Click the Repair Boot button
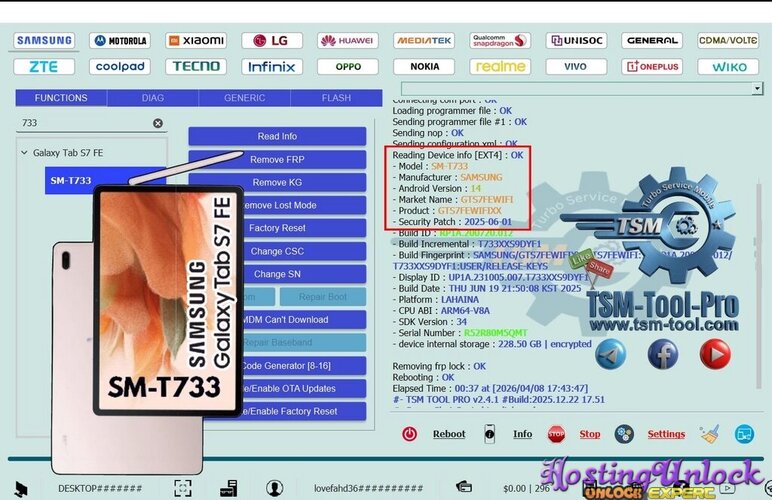 pos(323,297)
